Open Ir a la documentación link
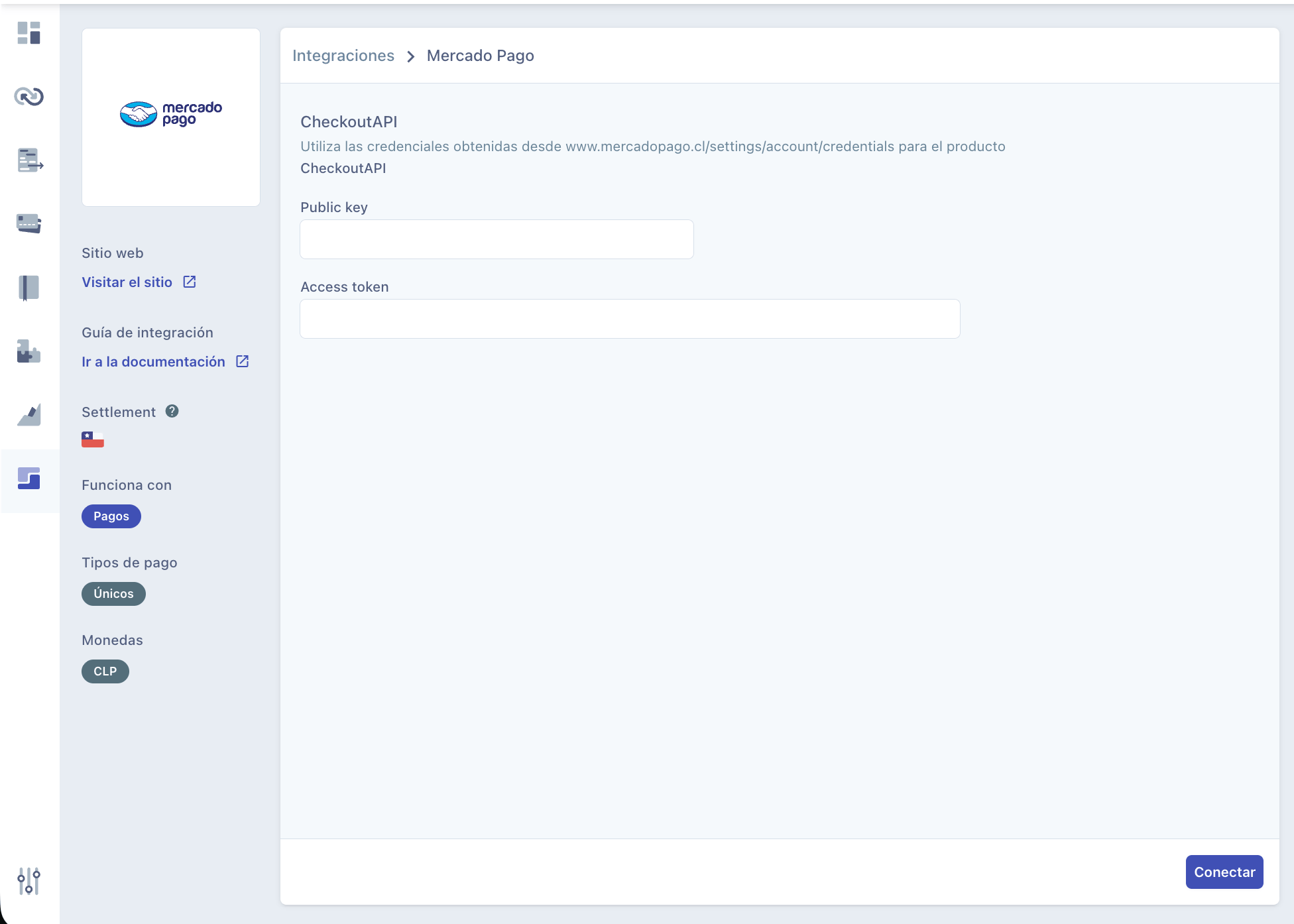The height and width of the screenshot is (924, 1294). [x=154, y=362]
